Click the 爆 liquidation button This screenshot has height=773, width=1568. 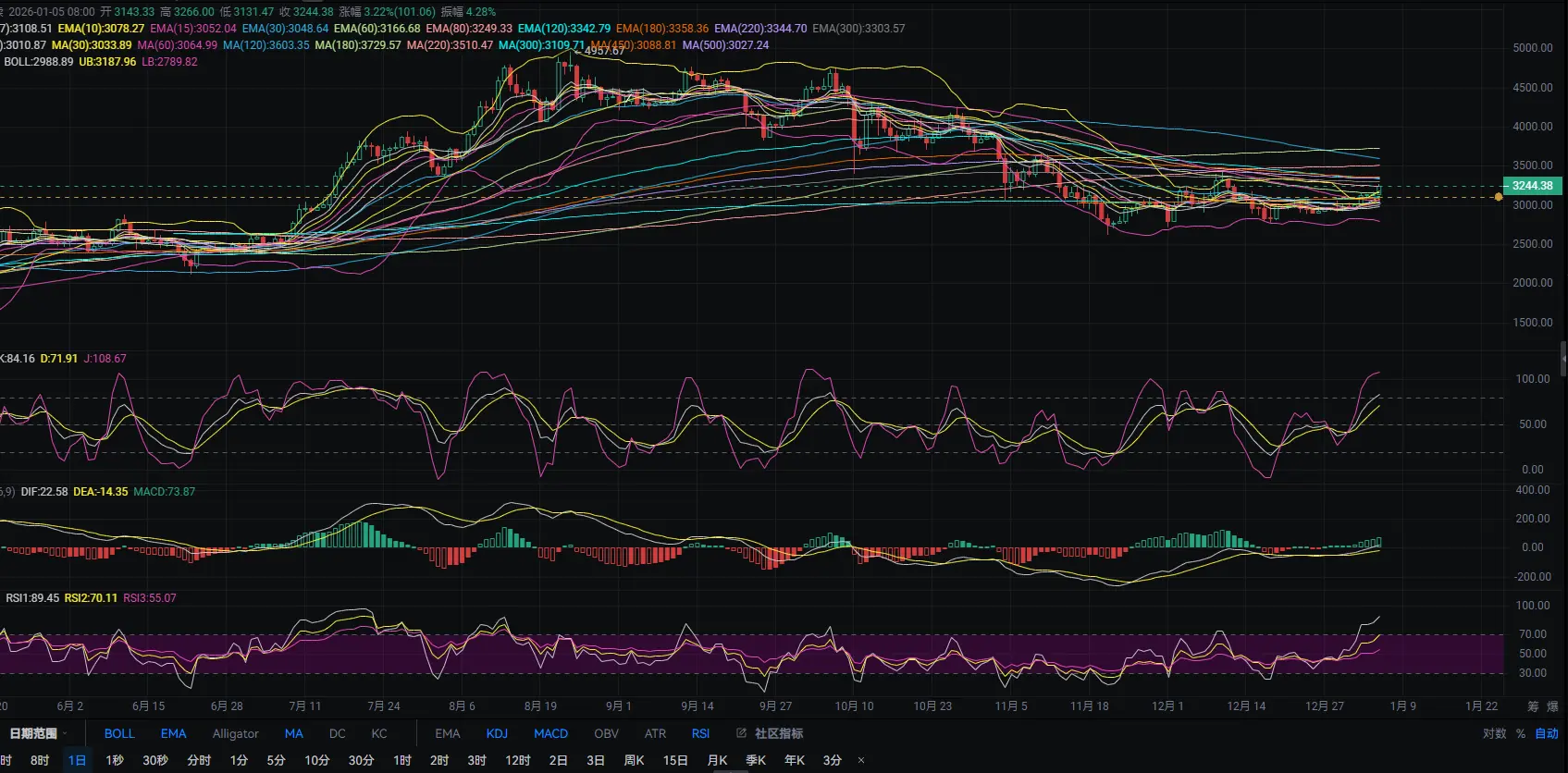(1552, 706)
